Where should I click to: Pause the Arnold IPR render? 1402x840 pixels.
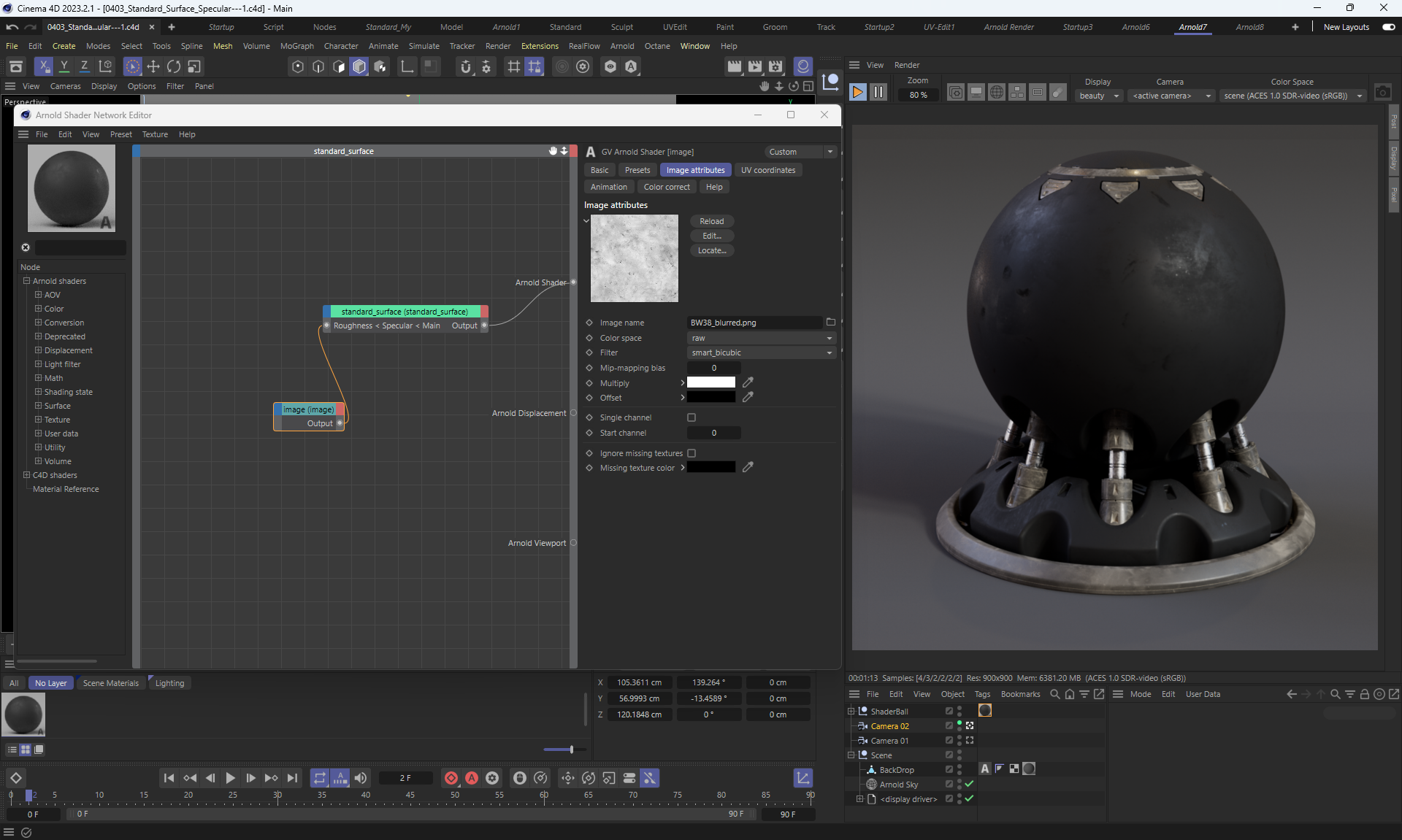pos(878,93)
